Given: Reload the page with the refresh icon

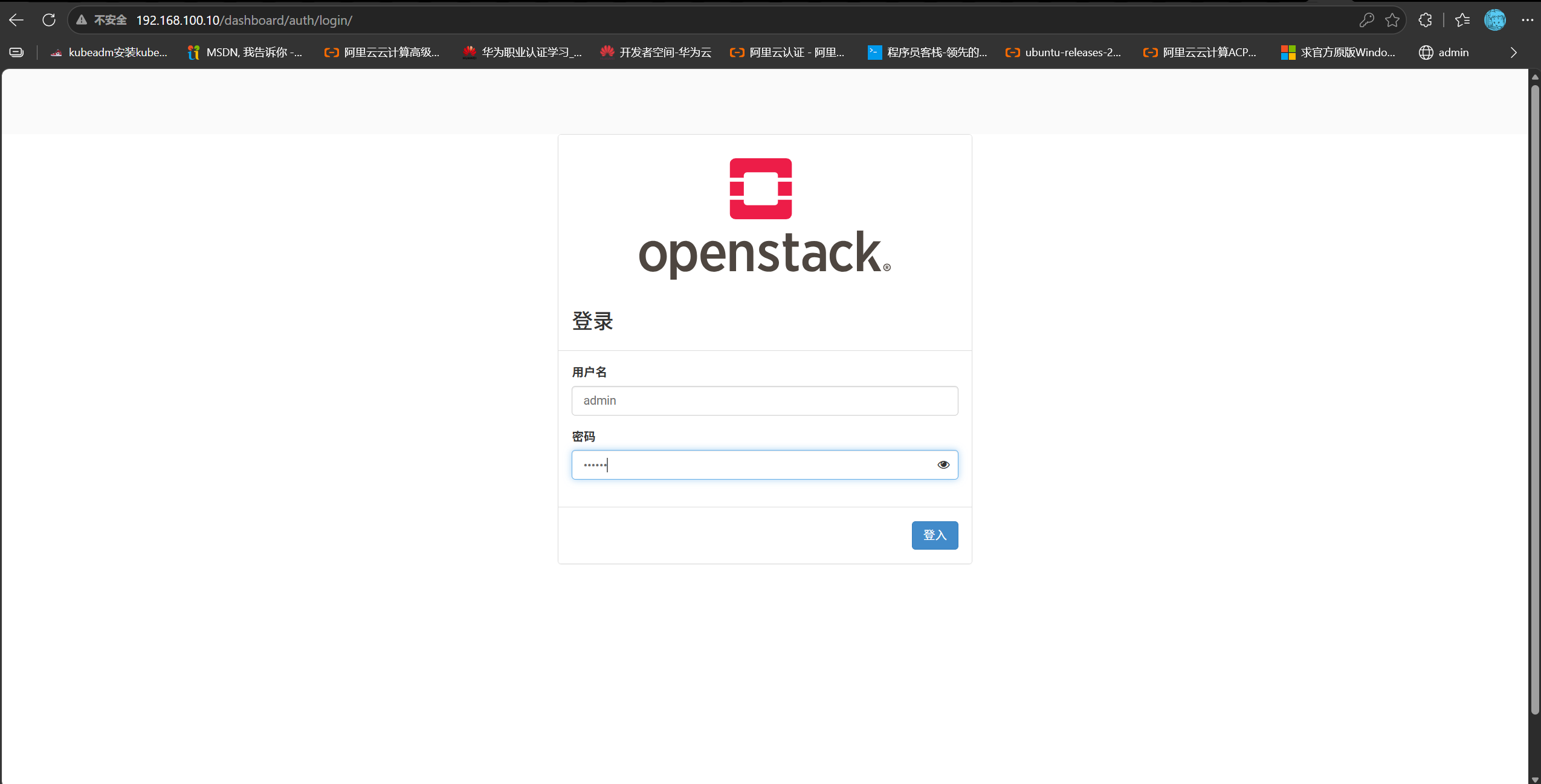Looking at the screenshot, I should (x=49, y=20).
